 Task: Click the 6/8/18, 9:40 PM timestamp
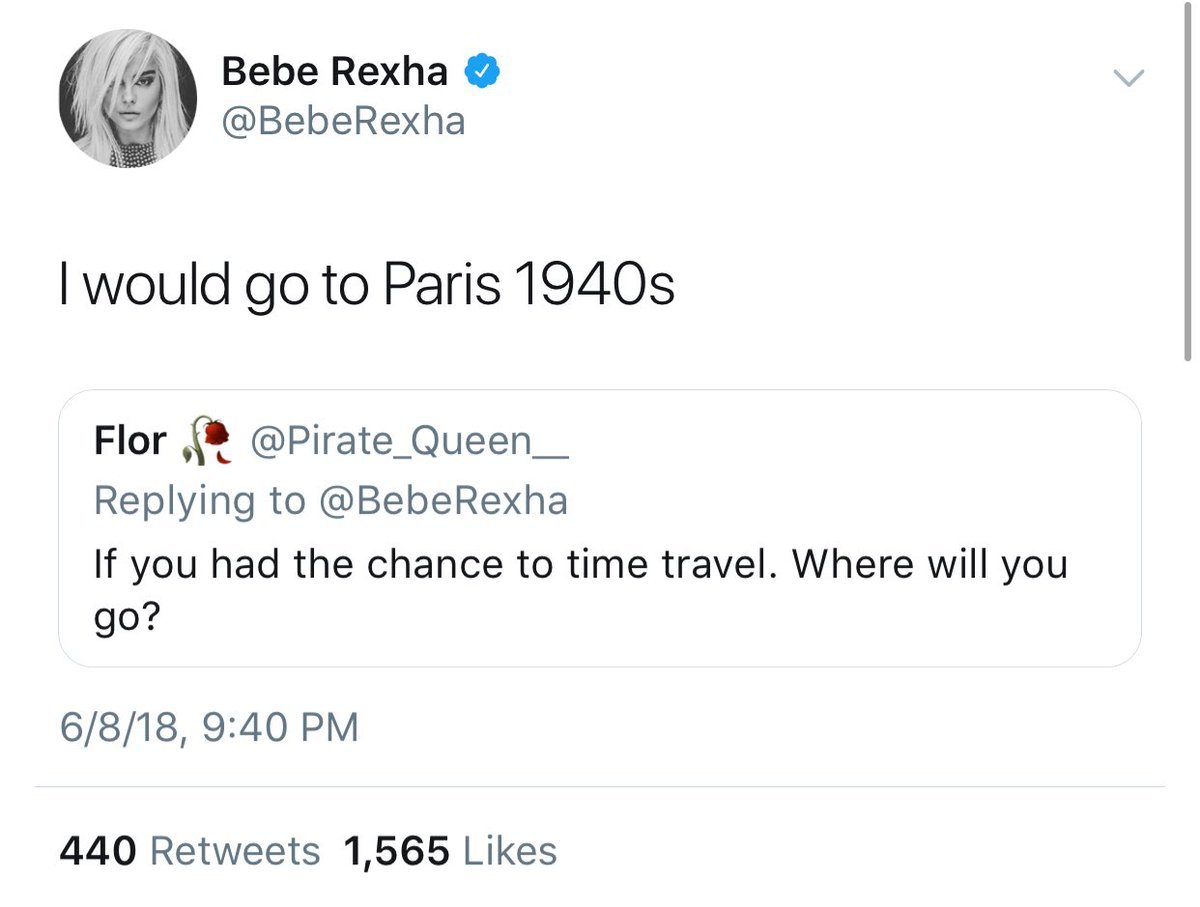(x=208, y=727)
